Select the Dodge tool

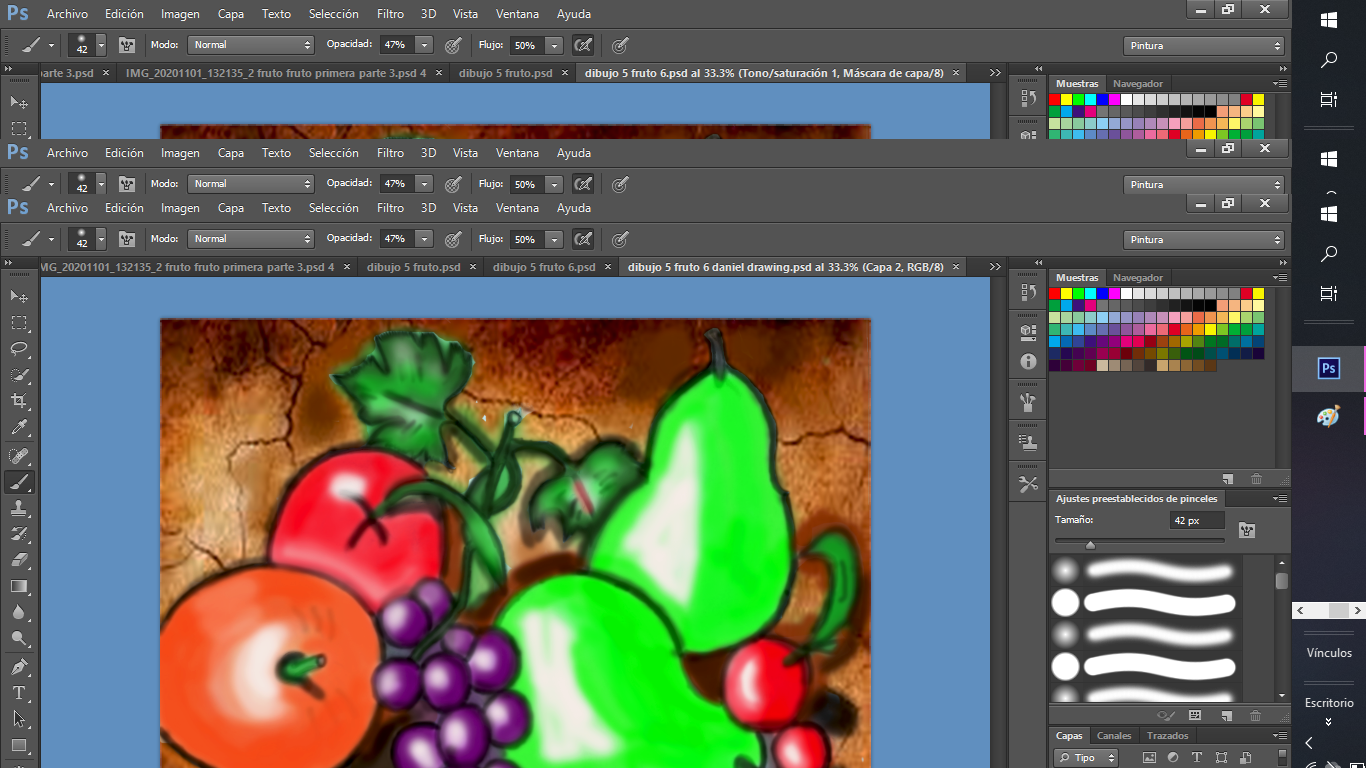tap(19, 638)
